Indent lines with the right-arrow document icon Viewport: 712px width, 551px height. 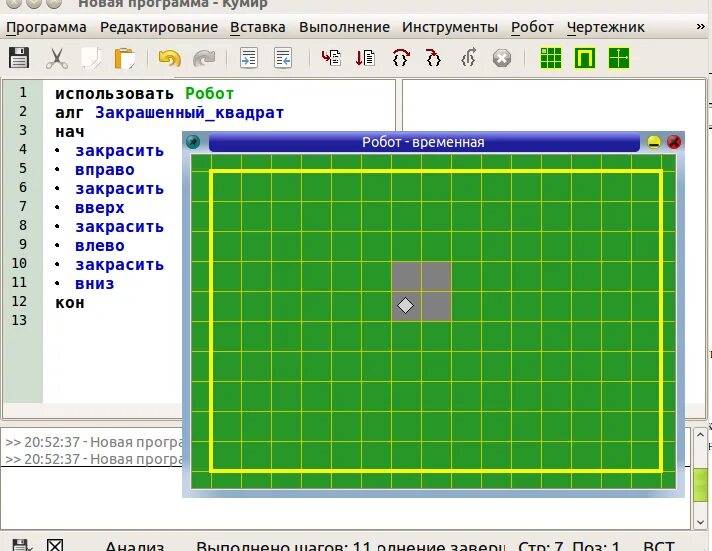point(249,58)
